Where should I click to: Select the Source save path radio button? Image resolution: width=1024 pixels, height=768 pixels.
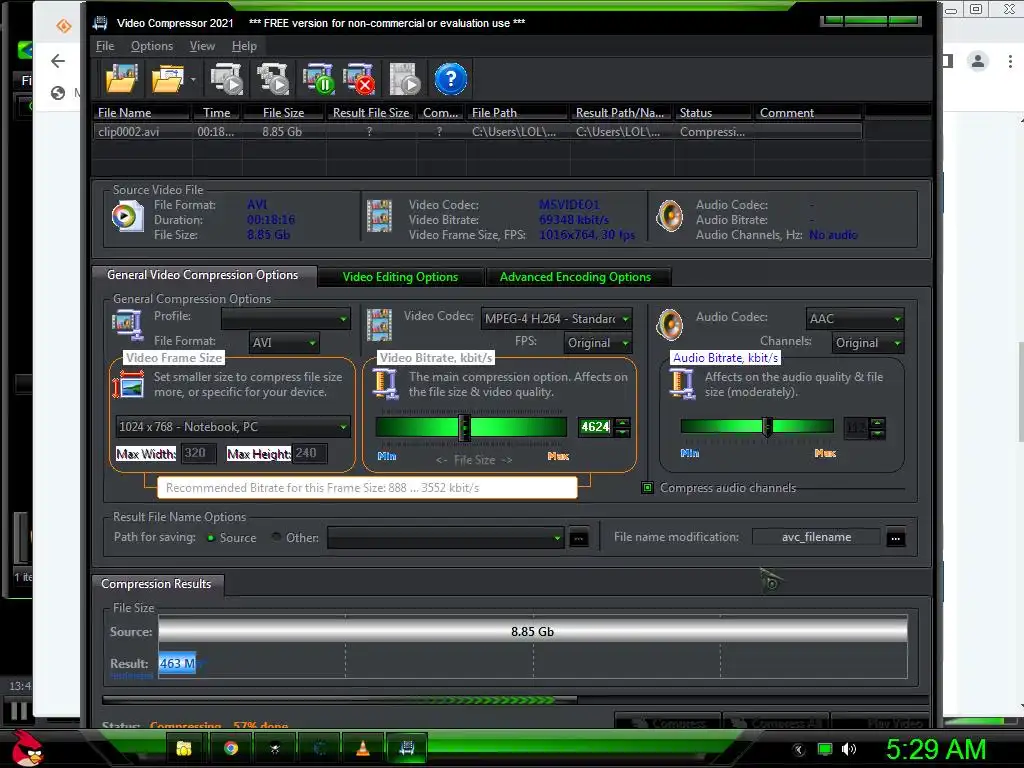click(x=211, y=537)
